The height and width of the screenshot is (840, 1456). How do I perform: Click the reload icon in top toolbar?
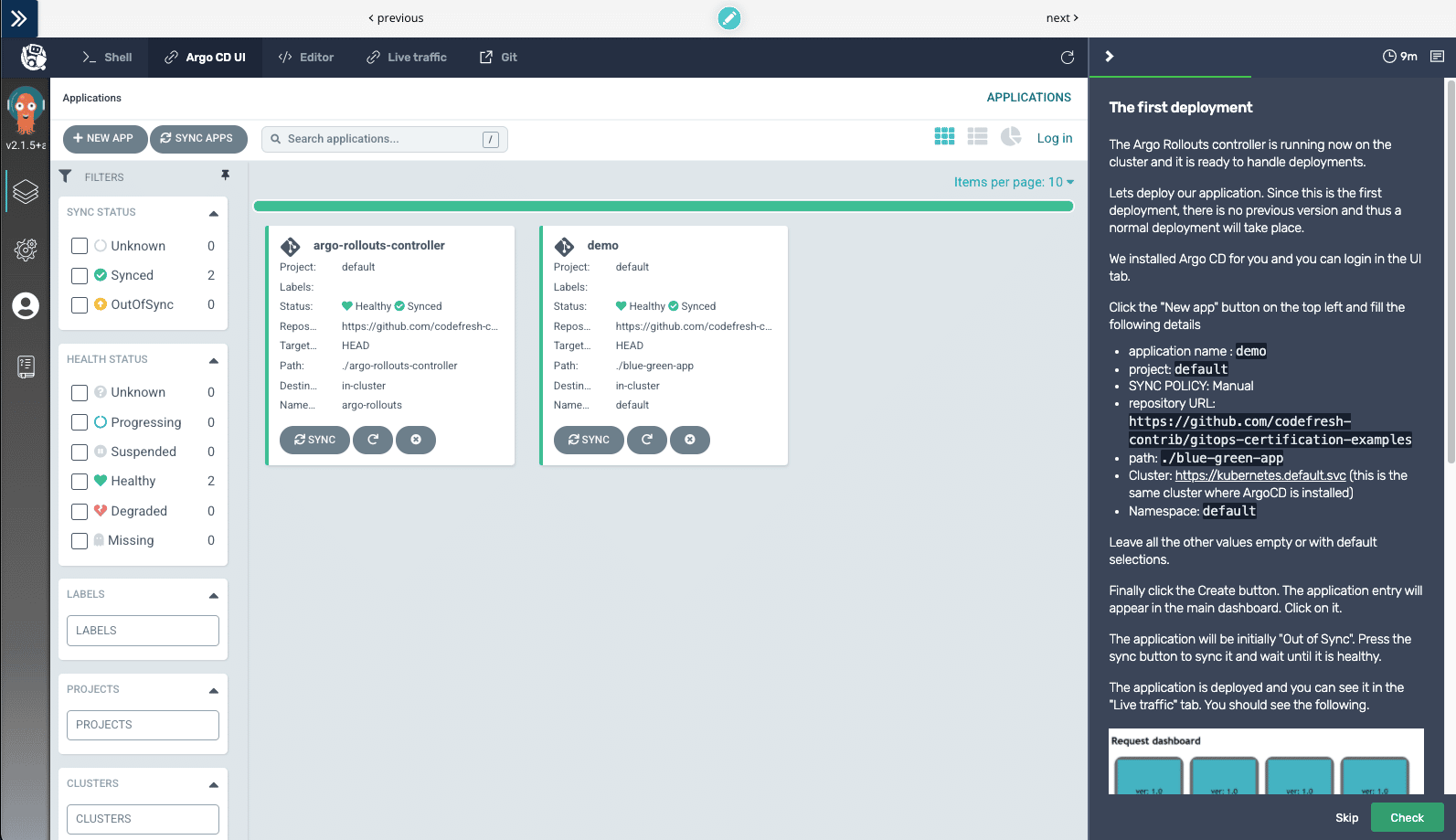pyautogui.click(x=1067, y=58)
